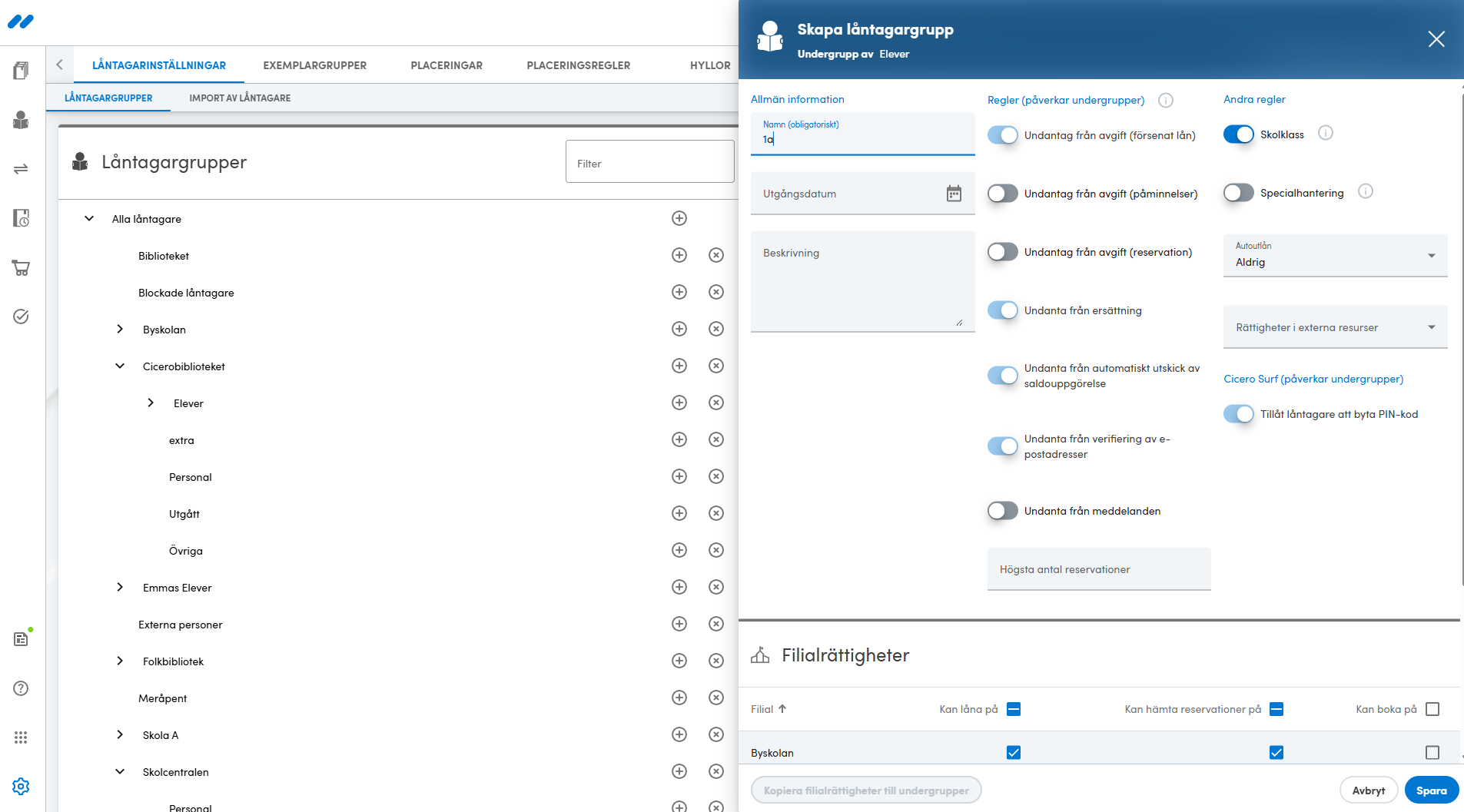Save the new borrower group with Spara

(1431, 790)
